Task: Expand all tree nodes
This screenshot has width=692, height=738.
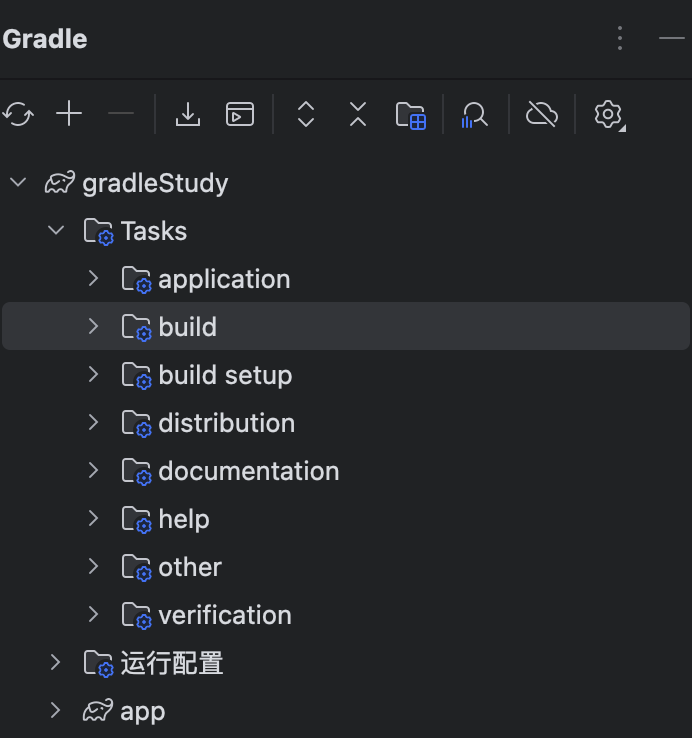Action: [306, 114]
